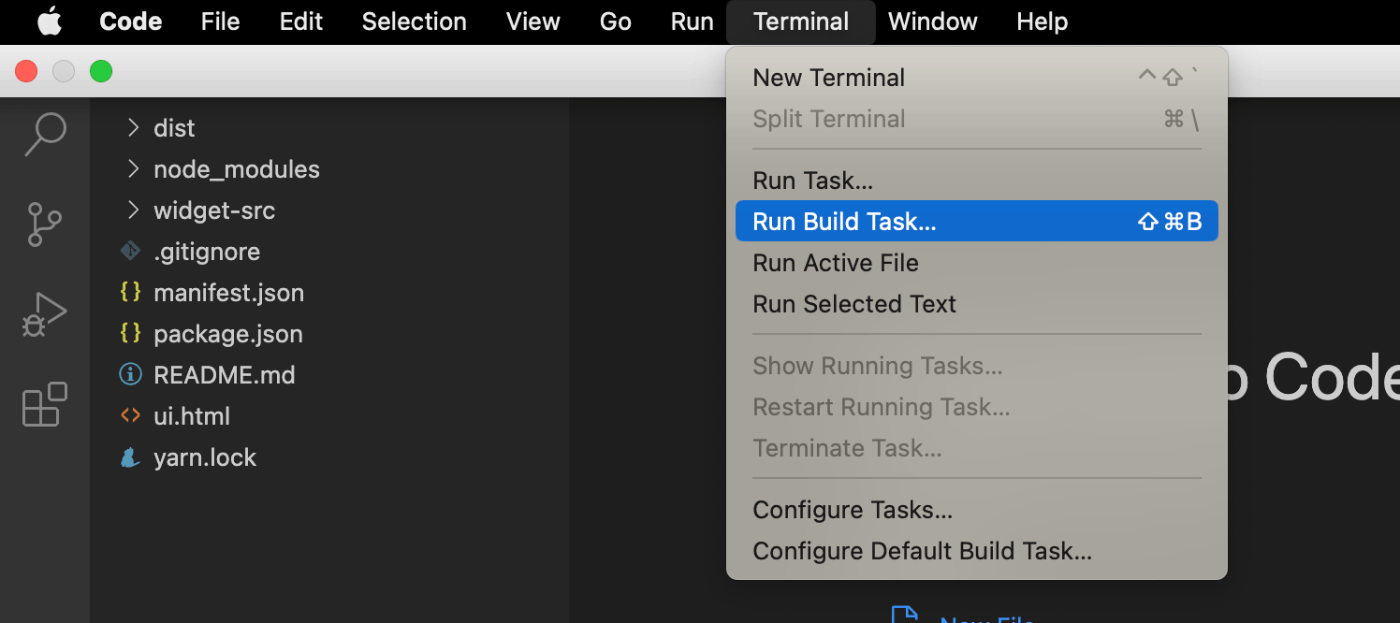Click the Apple logo menu
This screenshot has width=1400, height=623.
click(x=50, y=21)
